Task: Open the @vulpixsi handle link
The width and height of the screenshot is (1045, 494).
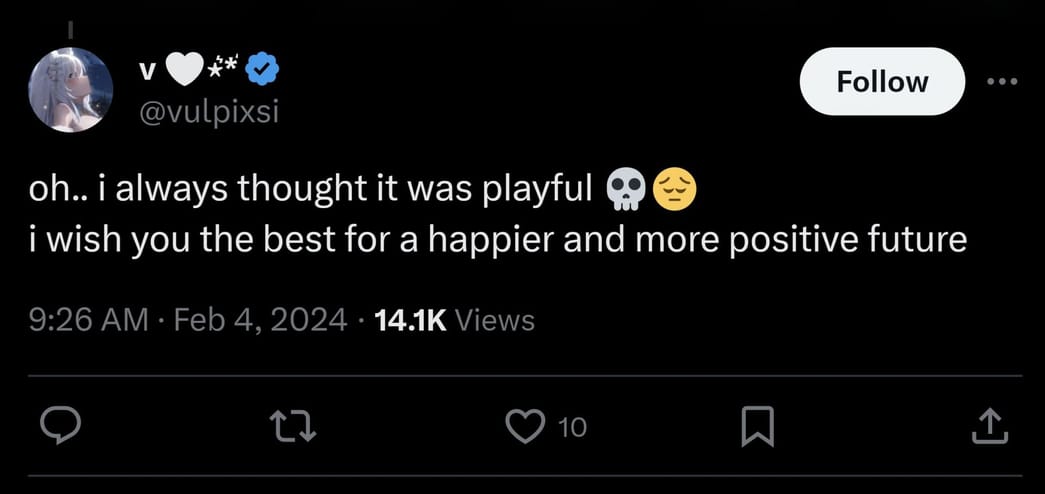Action: [207, 111]
